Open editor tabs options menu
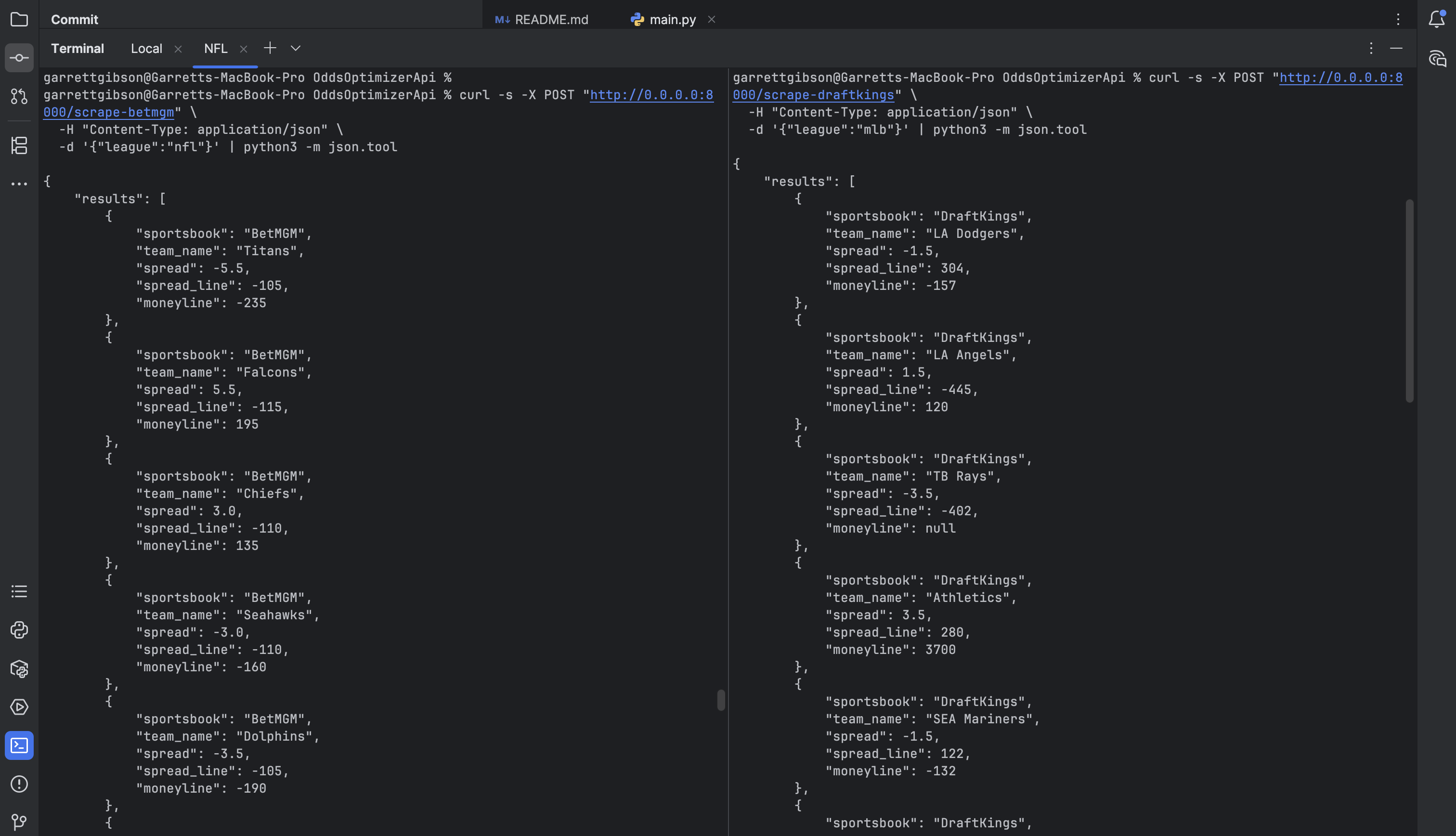 click(1398, 20)
